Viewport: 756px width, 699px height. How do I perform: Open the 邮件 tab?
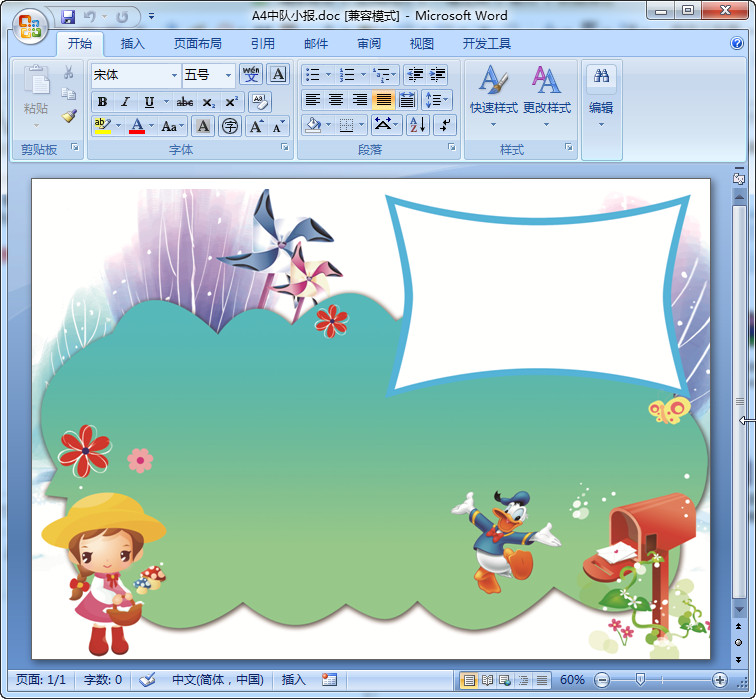(x=316, y=44)
